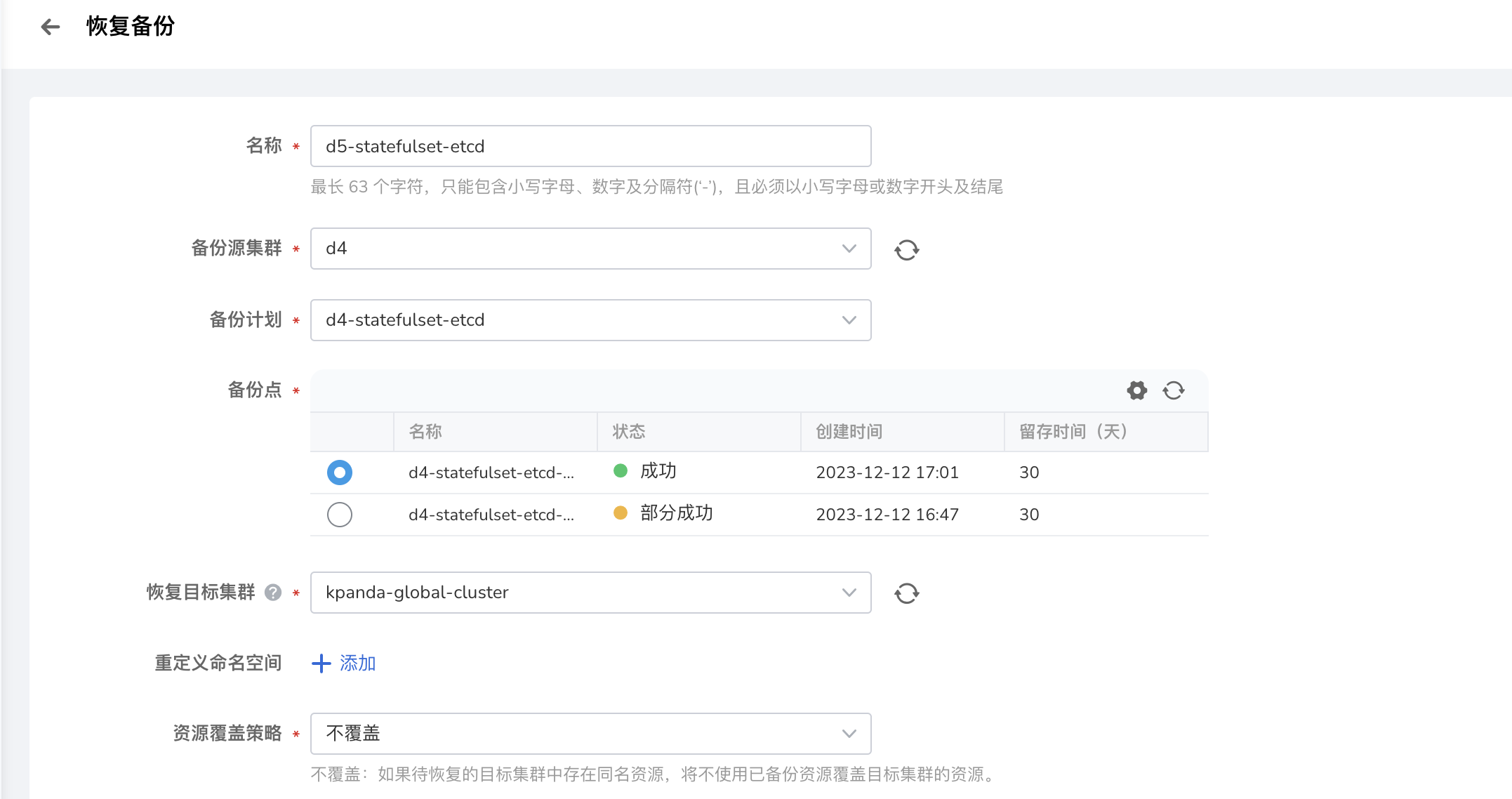
Task: Click the help icon beside 恢复目标集群
Action: [x=273, y=593]
